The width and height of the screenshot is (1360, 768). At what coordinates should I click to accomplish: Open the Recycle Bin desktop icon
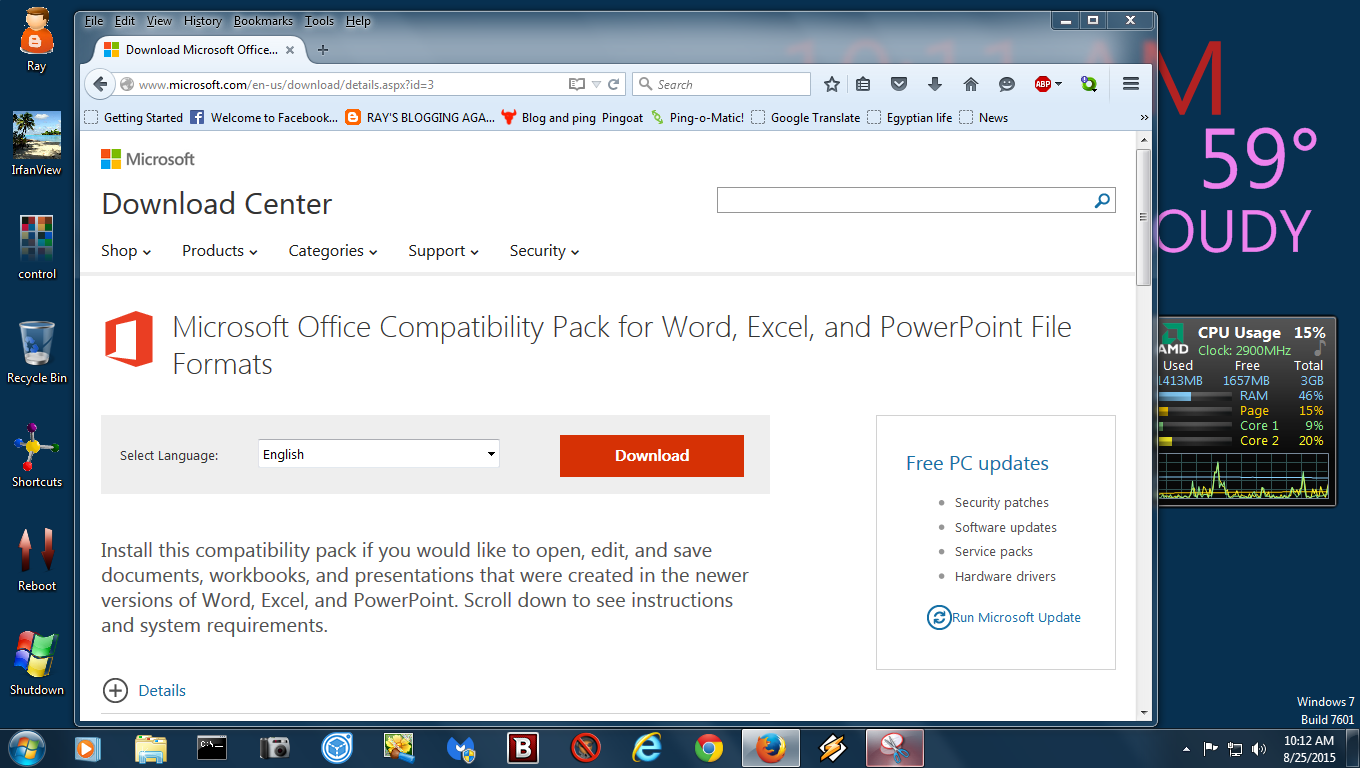coord(37,352)
